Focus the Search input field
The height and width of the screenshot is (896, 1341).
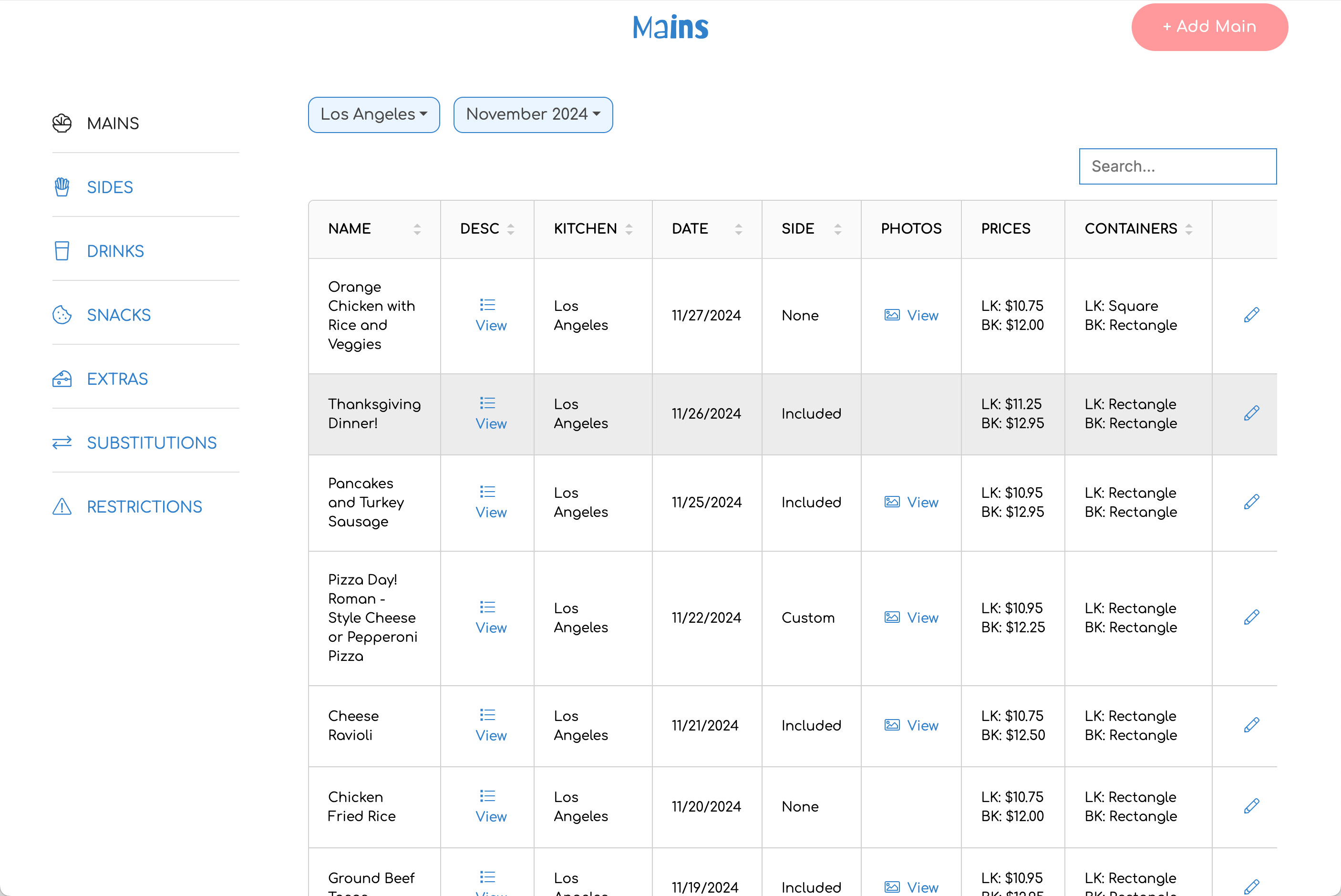(x=1177, y=166)
